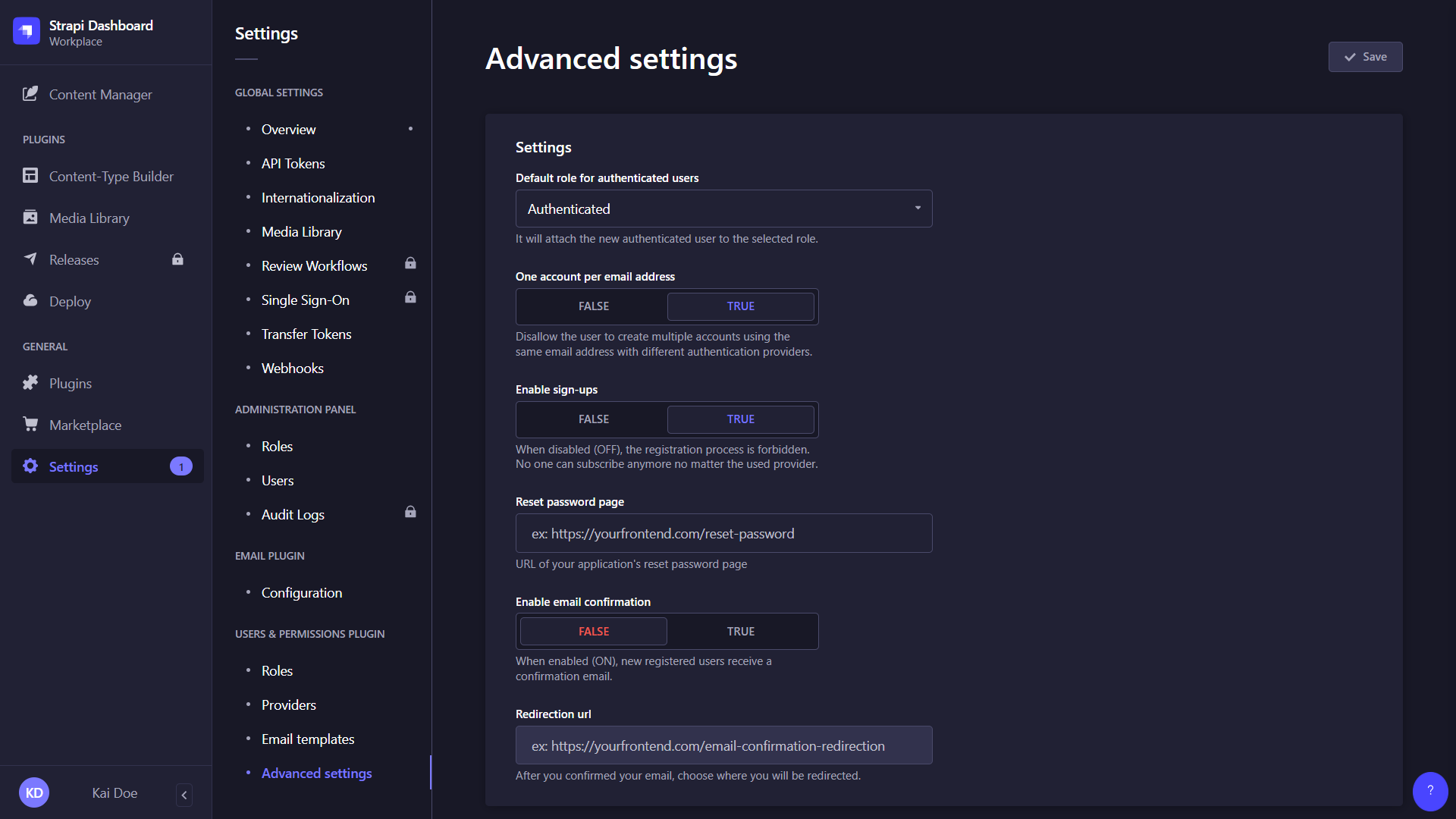The height and width of the screenshot is (819, 1456).
Task: Enable email confirmation by selecting TRUE
Action: point(741,631)
